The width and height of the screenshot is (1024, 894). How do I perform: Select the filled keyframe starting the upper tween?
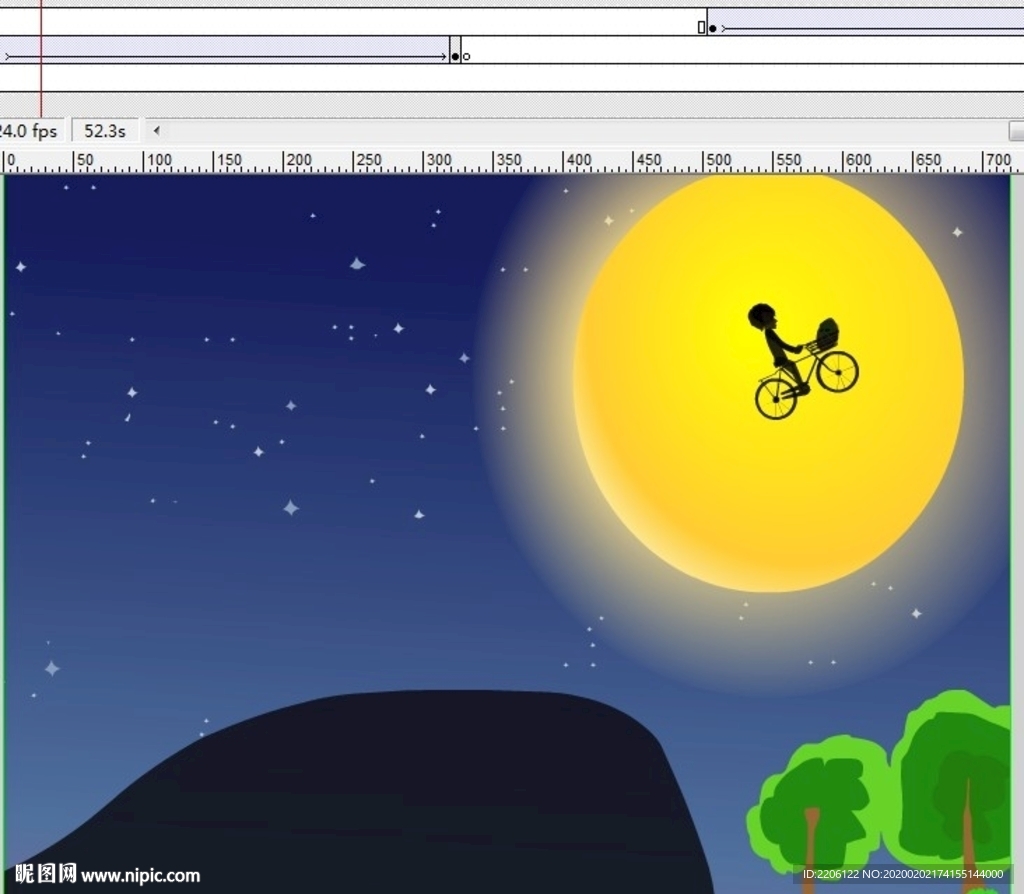click(x=712, y=28)
